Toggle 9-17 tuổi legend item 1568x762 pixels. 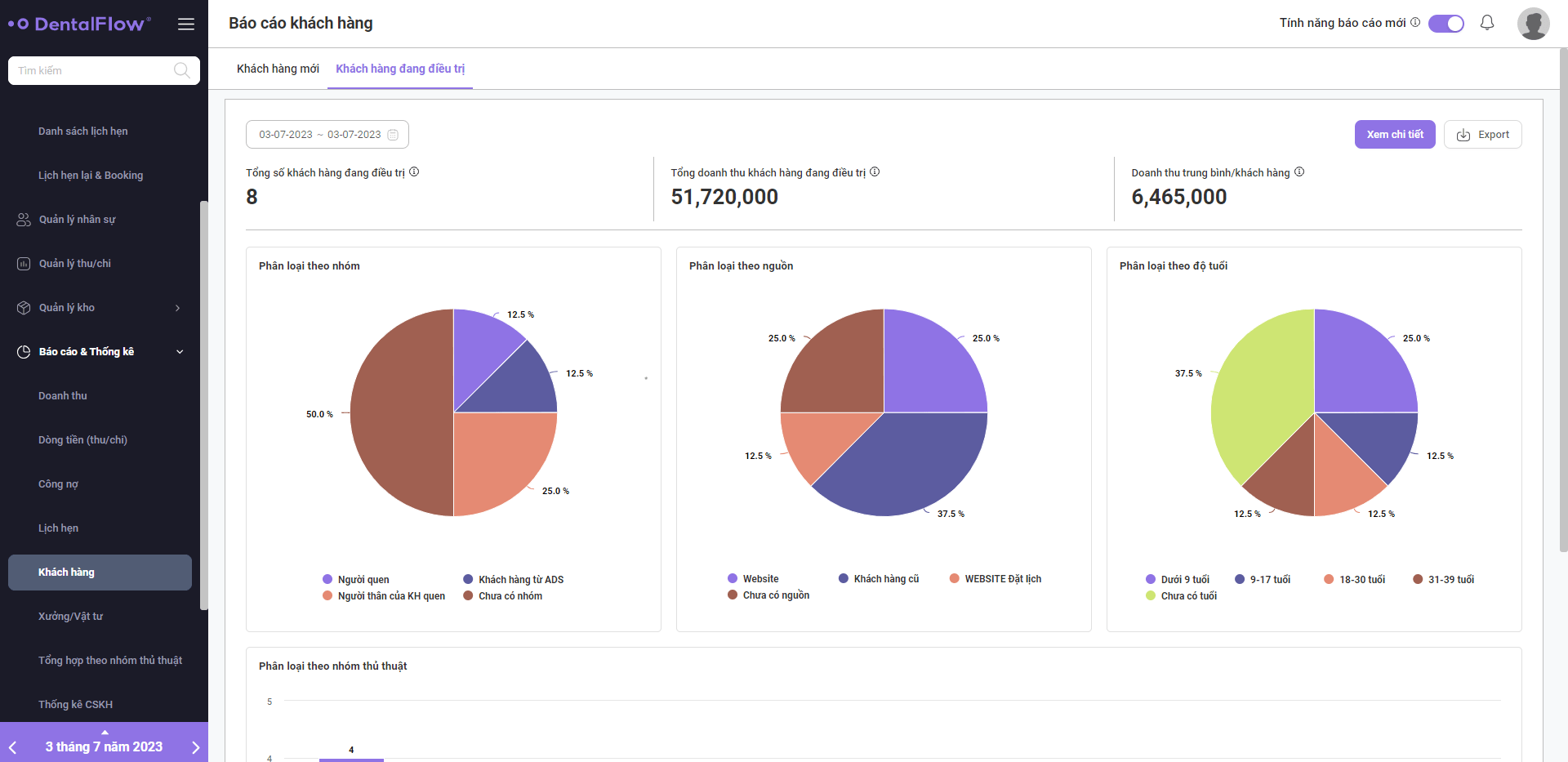pyautogui.click(x=1263, y=580)
